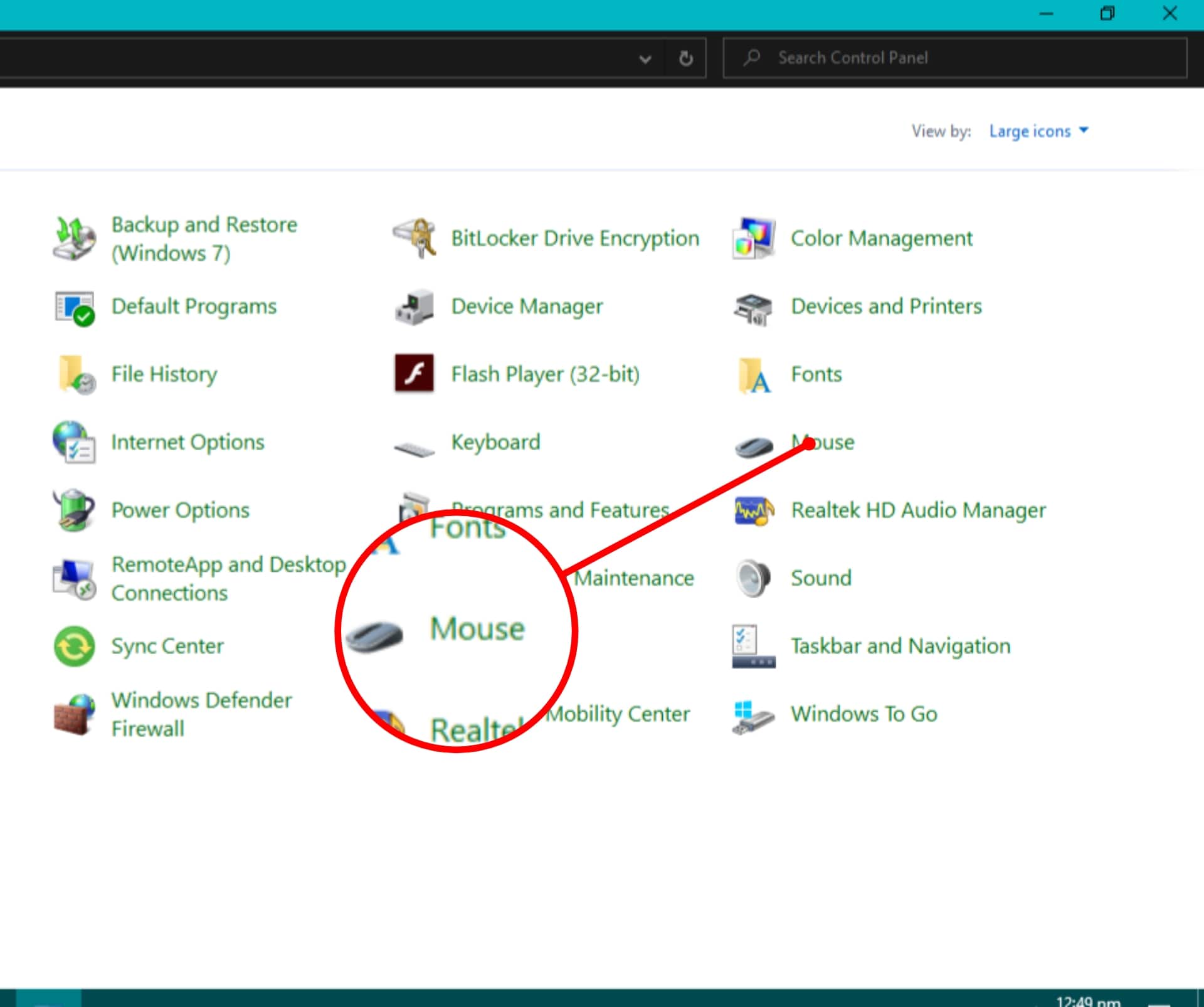The width and height of the screenshot is (1204, 1007).
Task: Click the Taskbar and Navigation icon
Action: click(753, 646)
